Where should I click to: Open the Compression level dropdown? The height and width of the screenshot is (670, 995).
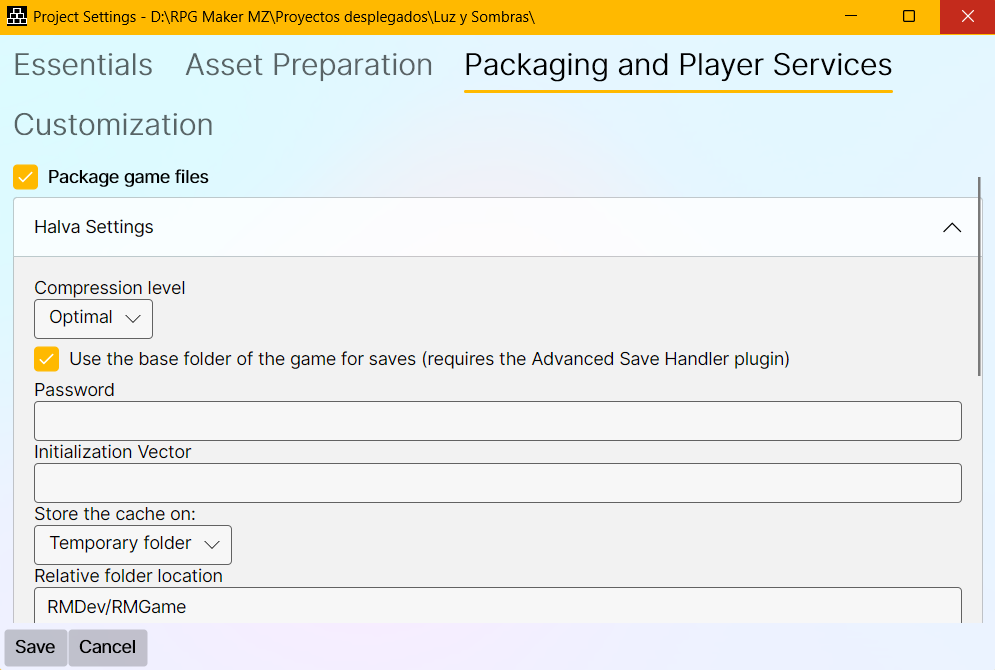93,318
